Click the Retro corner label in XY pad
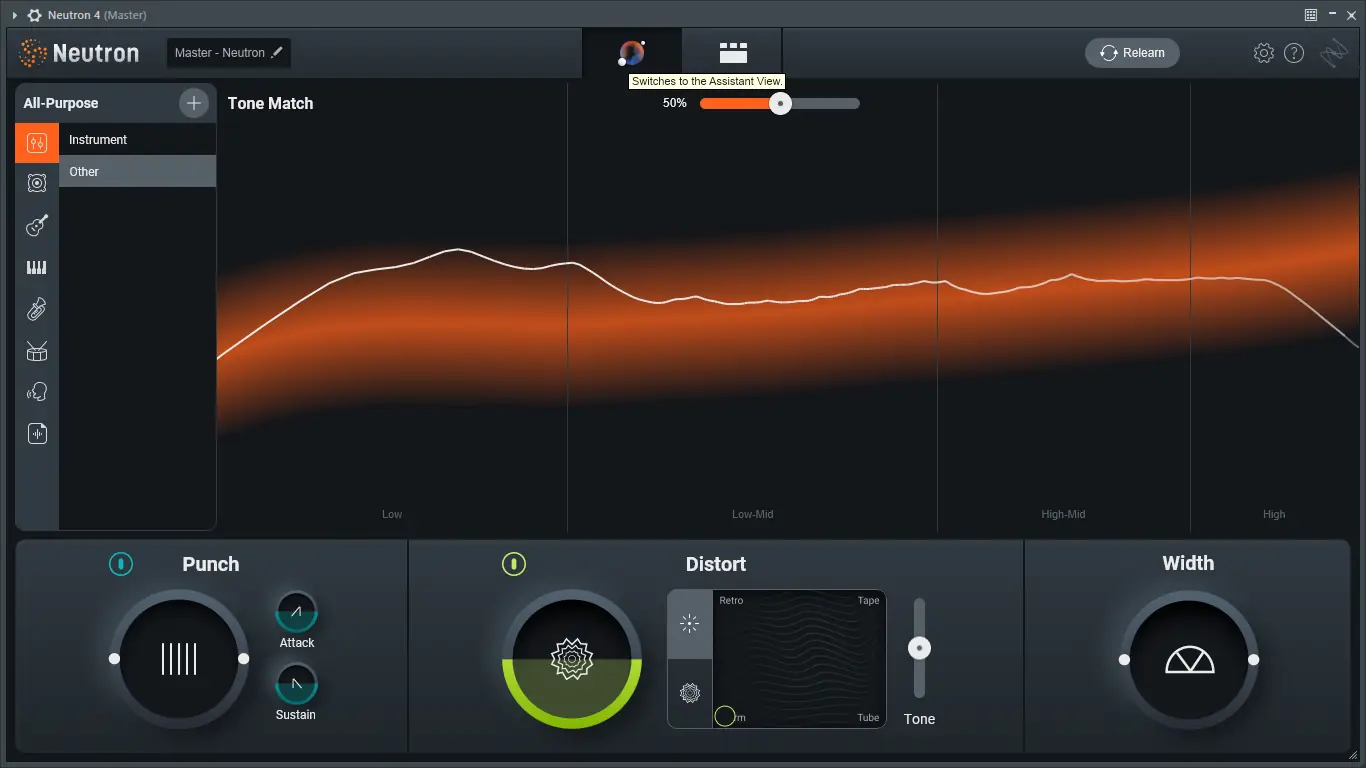1366x768 pixels. click(731, 601)
